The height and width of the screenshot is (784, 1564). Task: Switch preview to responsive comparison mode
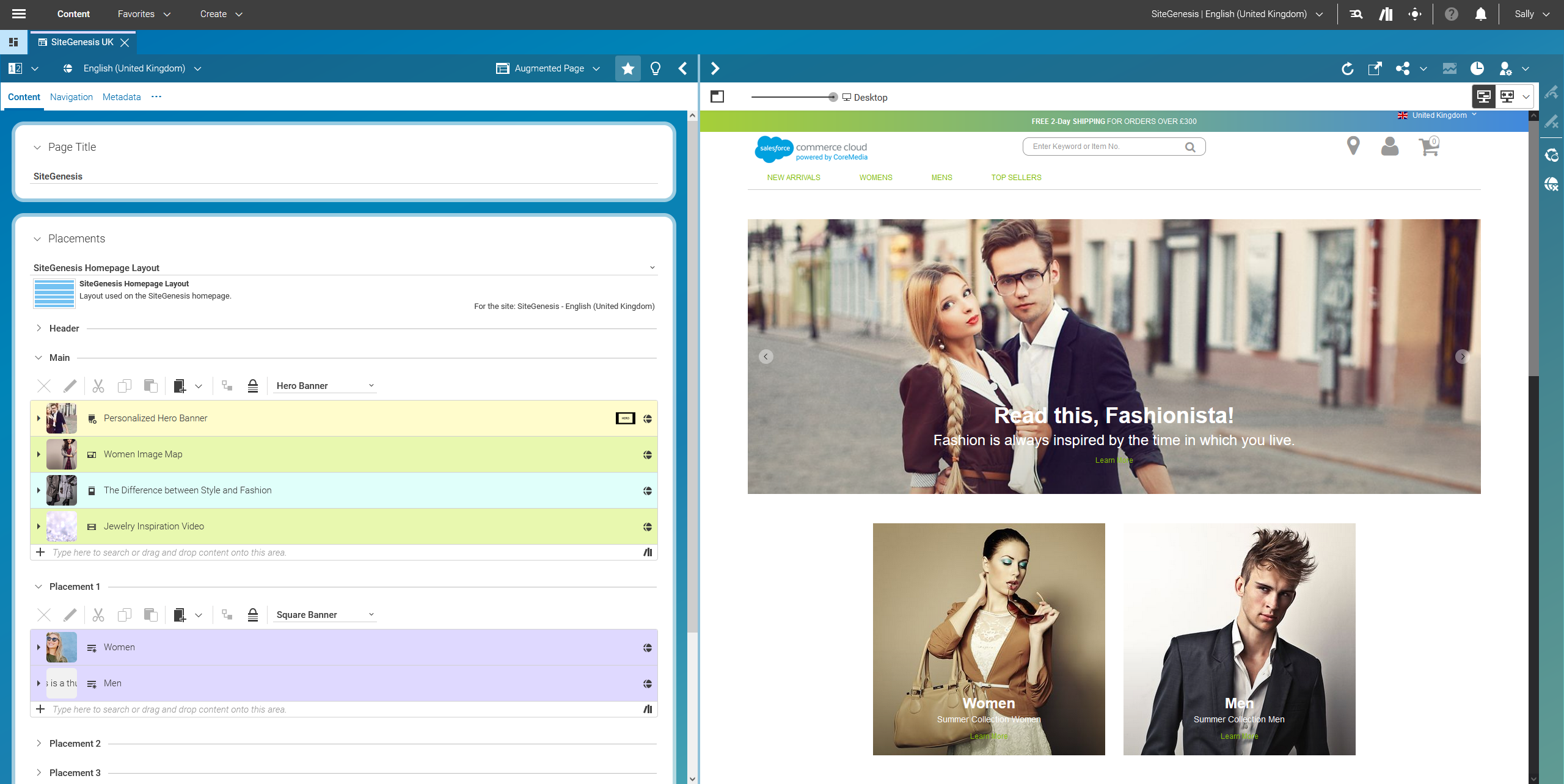[1507, 96]
